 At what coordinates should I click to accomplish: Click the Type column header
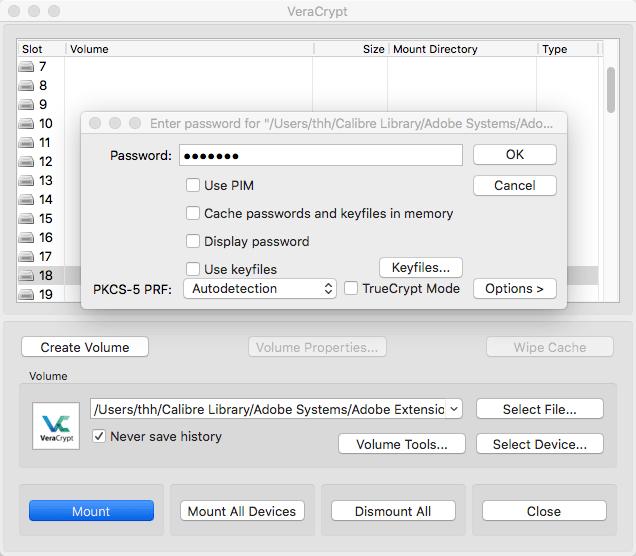click(x=568, y=49)
